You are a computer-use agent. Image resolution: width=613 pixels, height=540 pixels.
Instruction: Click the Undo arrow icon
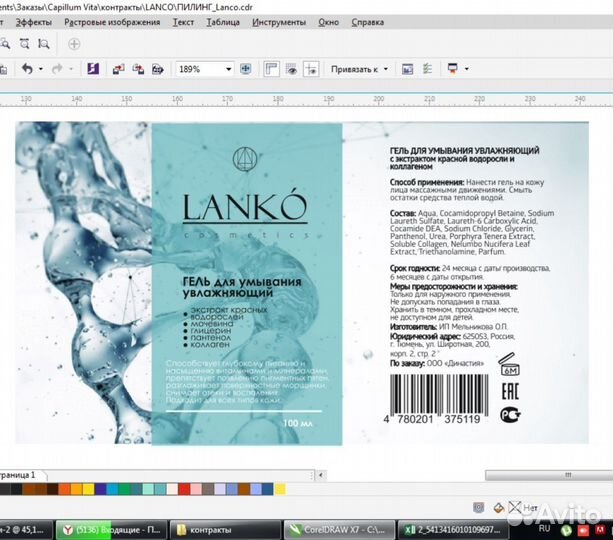click(27, 69)
